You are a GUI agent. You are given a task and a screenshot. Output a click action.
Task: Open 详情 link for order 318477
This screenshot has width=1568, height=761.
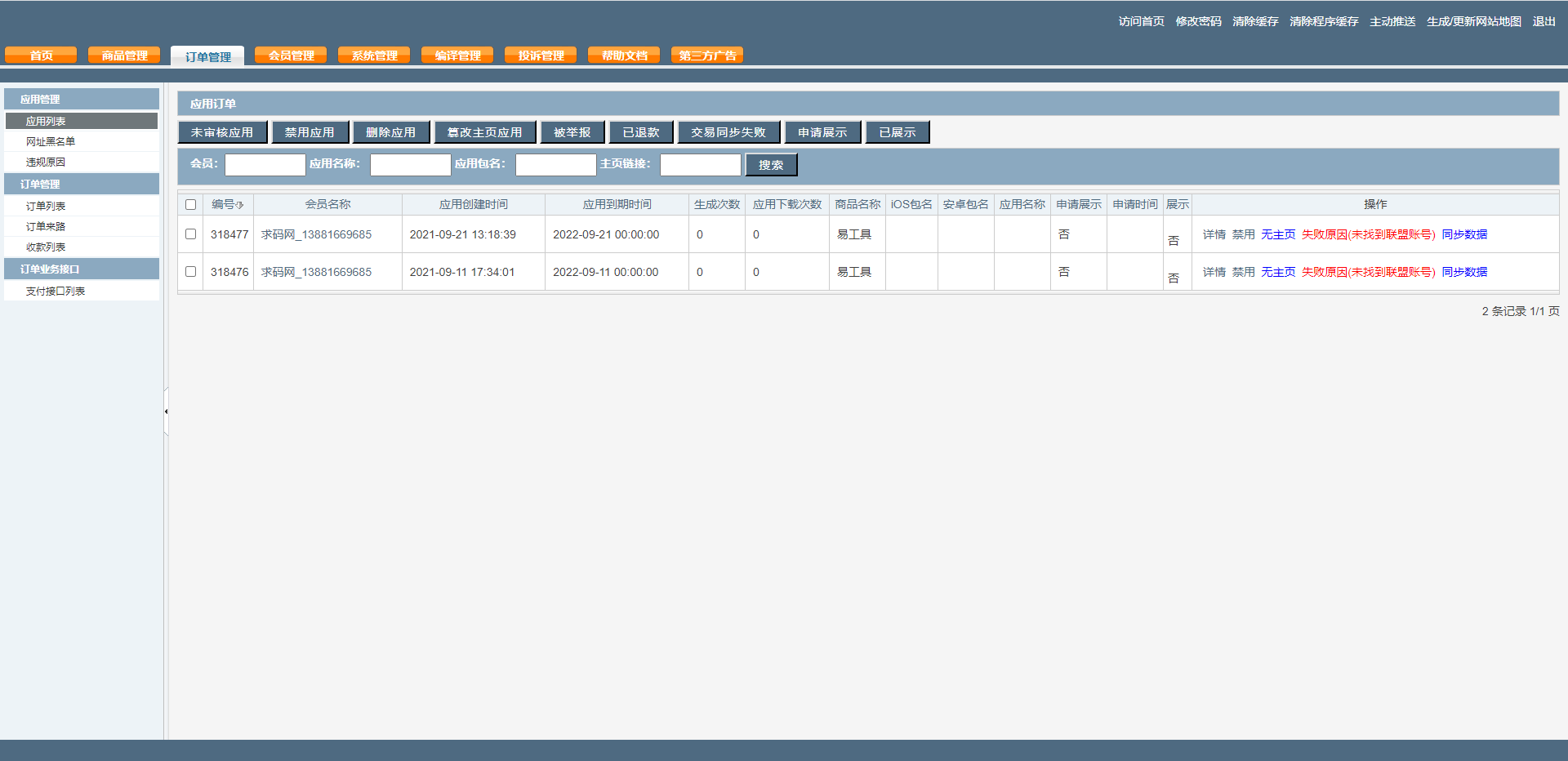click(x=1214, y=234)
